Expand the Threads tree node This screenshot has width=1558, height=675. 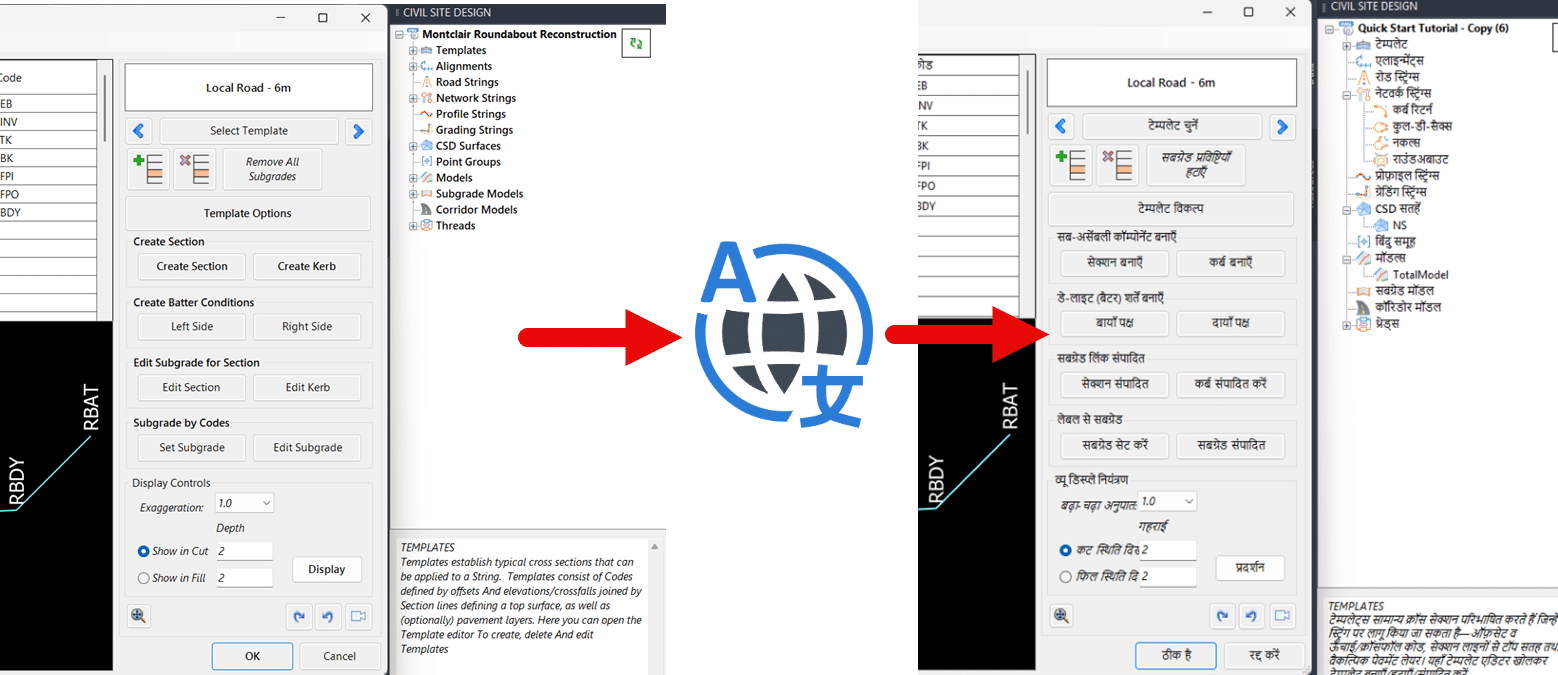coord(413,226)
